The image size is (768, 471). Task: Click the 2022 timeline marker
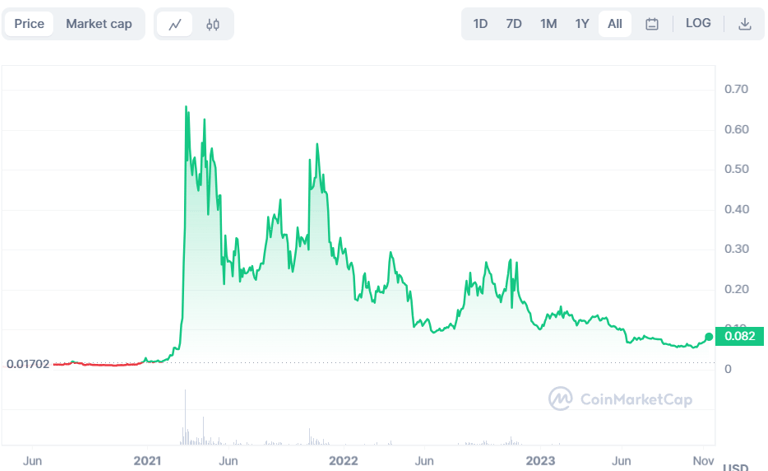coord(344,460)
